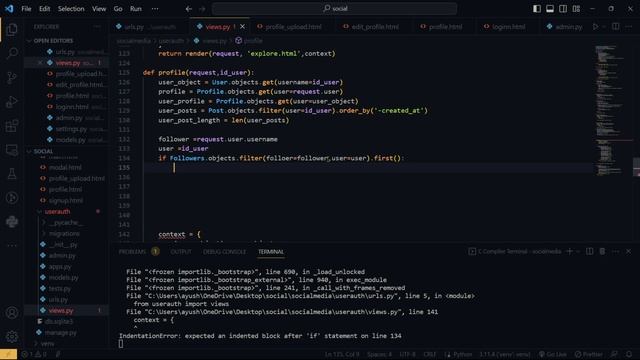
Task: Open the run options dropdown arrow
Action: pyautogui.click(x=604, y=27)
